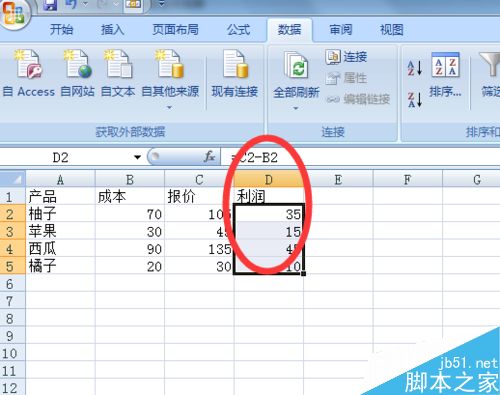
Task: Import data from text file icon
Action: pyautogui.click(x=118, y=64)
